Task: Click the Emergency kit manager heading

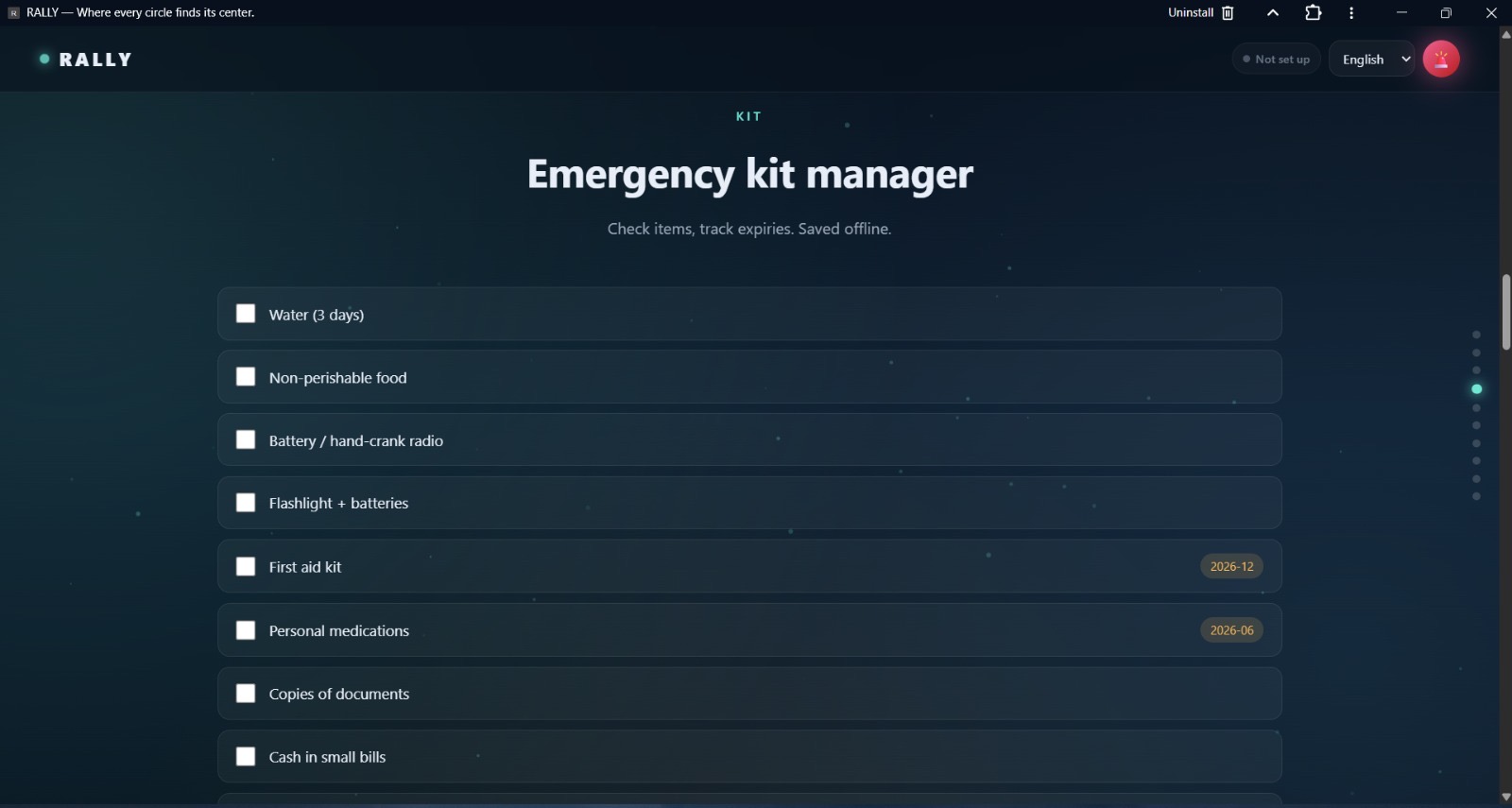Action: (x=749, y=175)
